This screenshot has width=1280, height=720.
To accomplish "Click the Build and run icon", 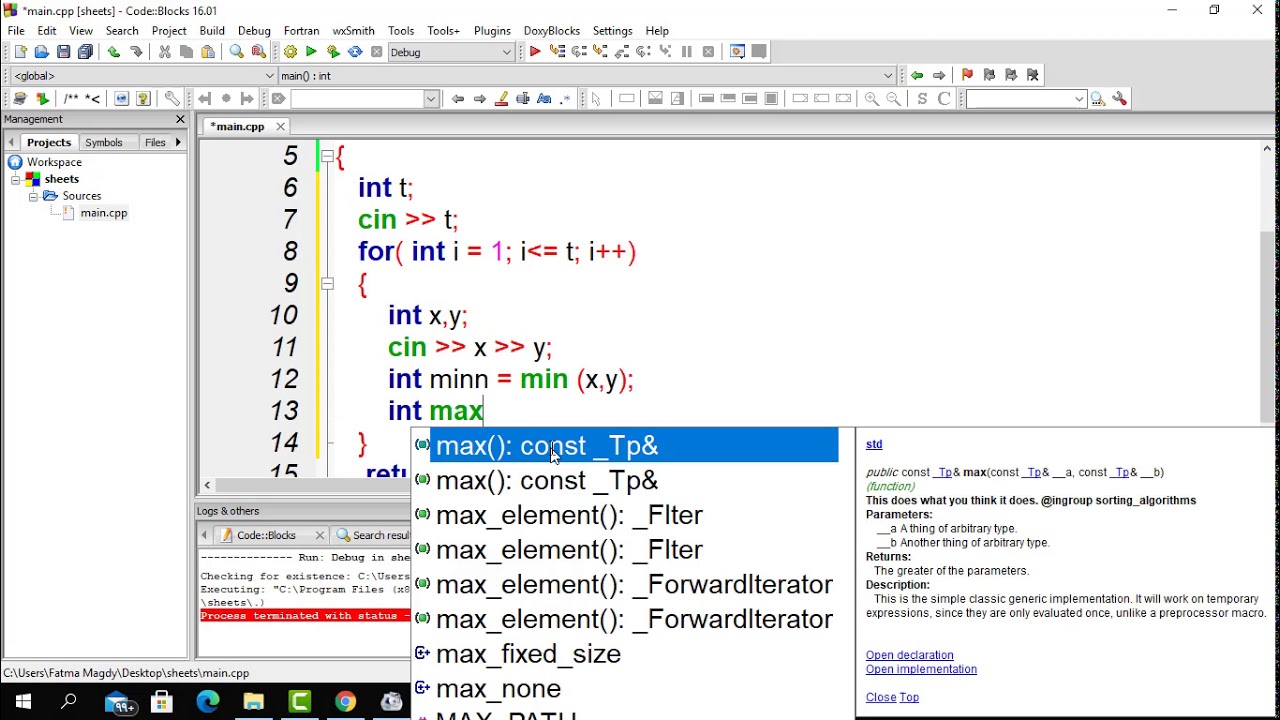I will click(x=333, y=52).
